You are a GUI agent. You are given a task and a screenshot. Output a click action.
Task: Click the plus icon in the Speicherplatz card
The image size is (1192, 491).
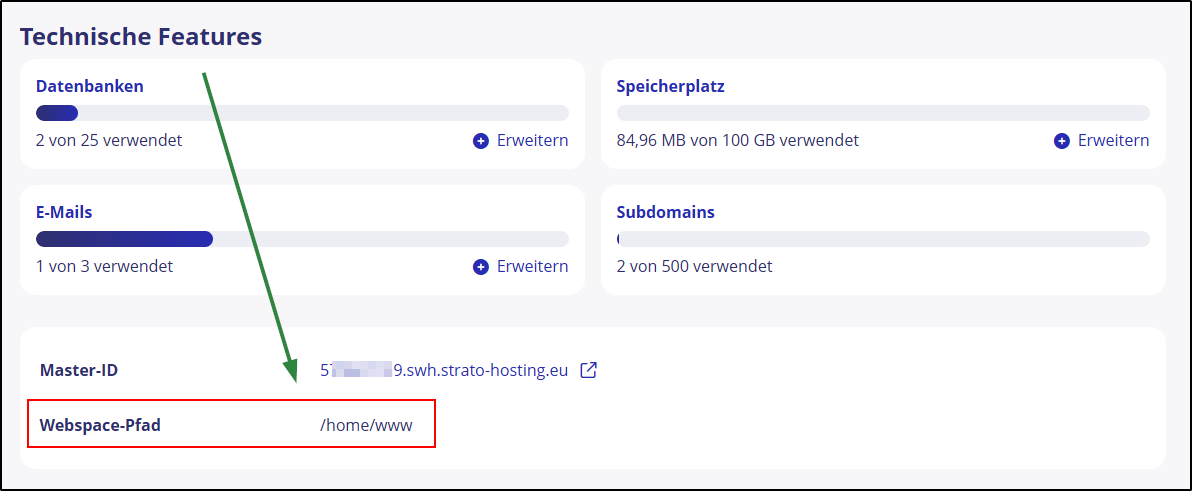1062,141
